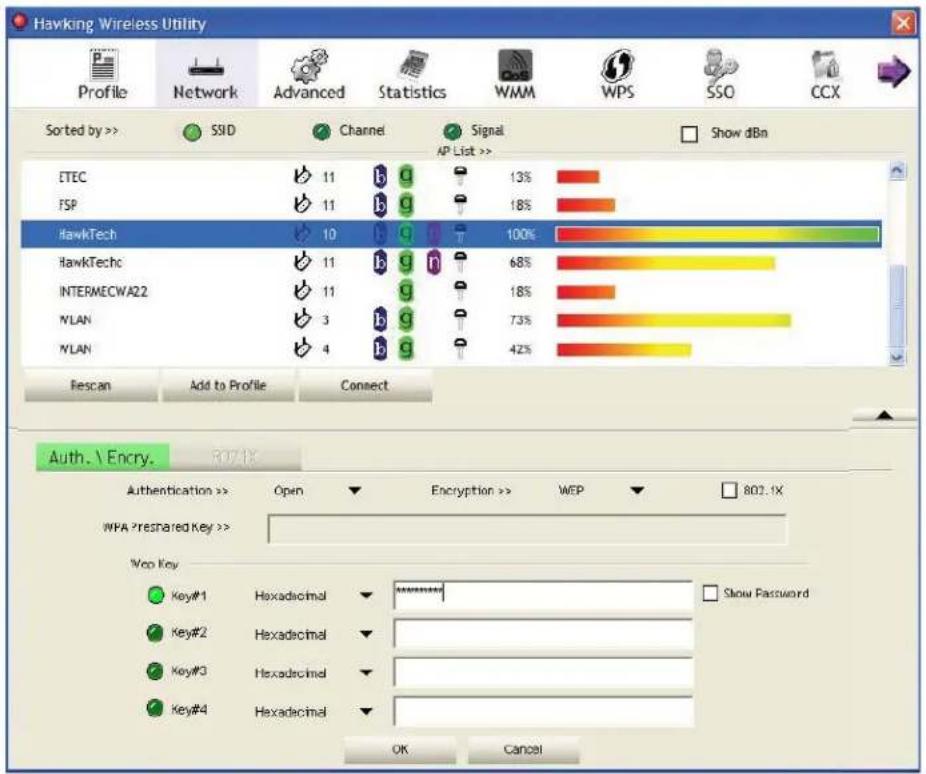
Task: Click the Cancel button
Action: click(523, 749)
